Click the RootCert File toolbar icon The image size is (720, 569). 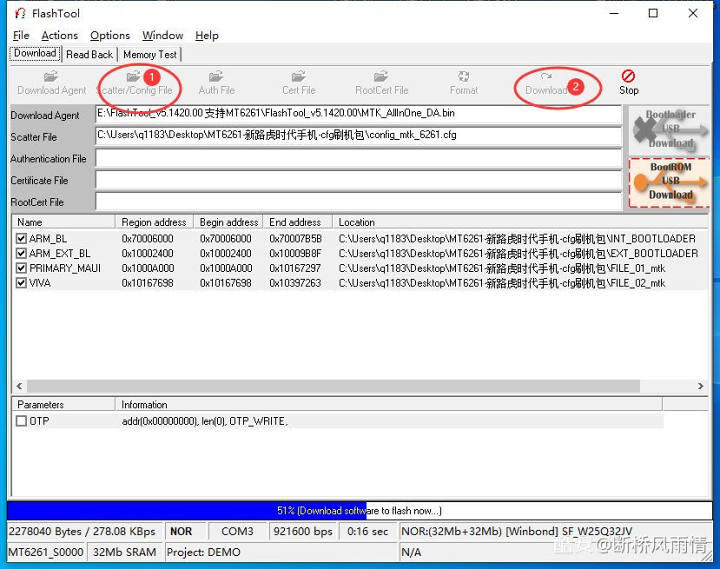pos(381,82)
